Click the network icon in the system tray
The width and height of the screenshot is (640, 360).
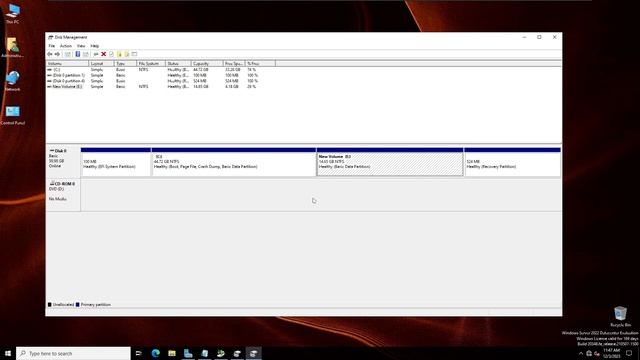pyautogui.click(x=589, y=353)
